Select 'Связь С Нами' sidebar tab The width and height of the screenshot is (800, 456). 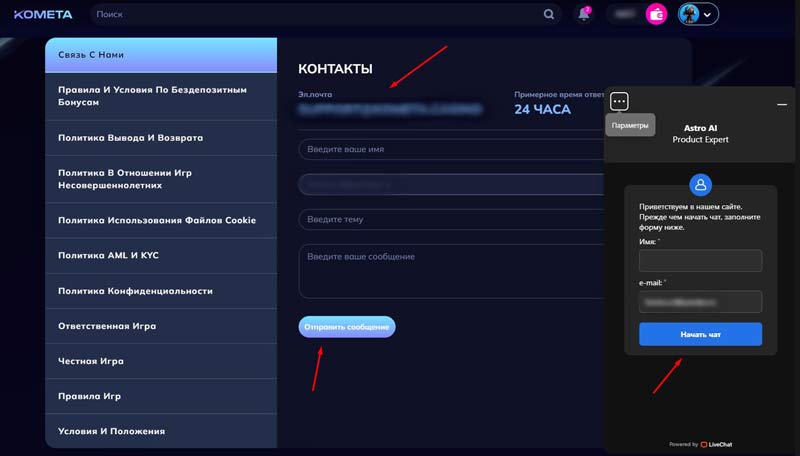point(160,55)
